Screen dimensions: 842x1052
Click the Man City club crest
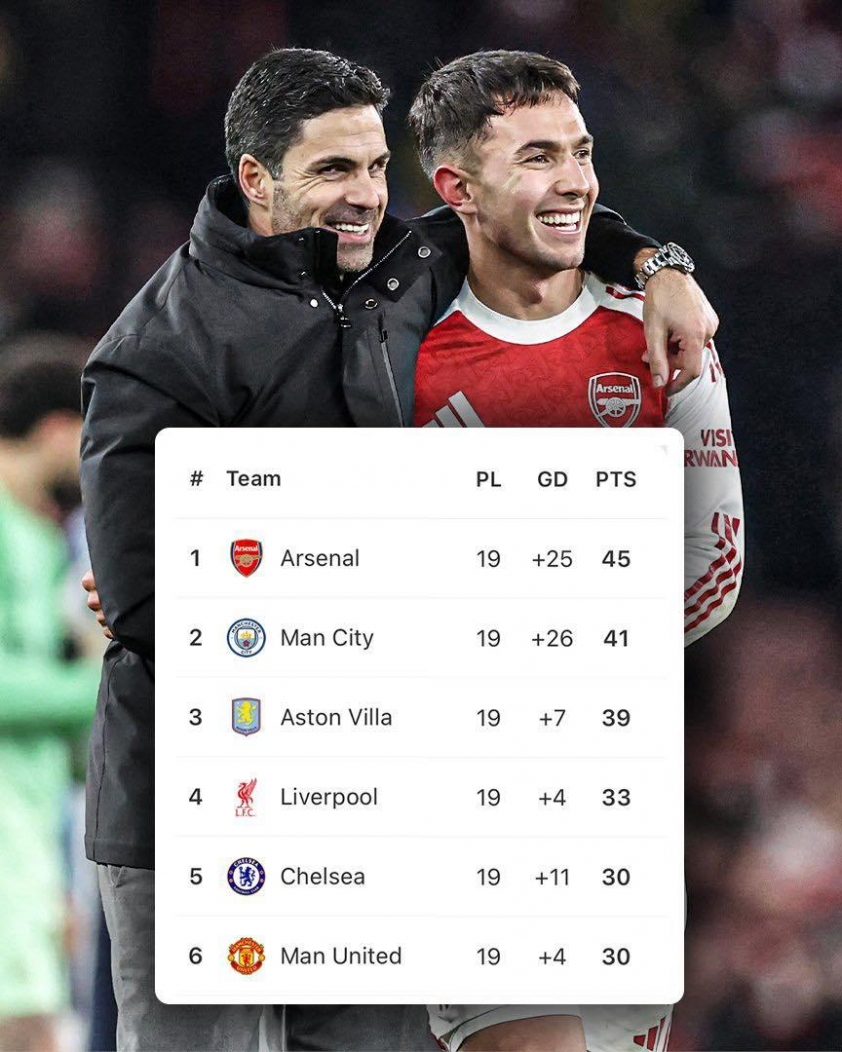246,638
